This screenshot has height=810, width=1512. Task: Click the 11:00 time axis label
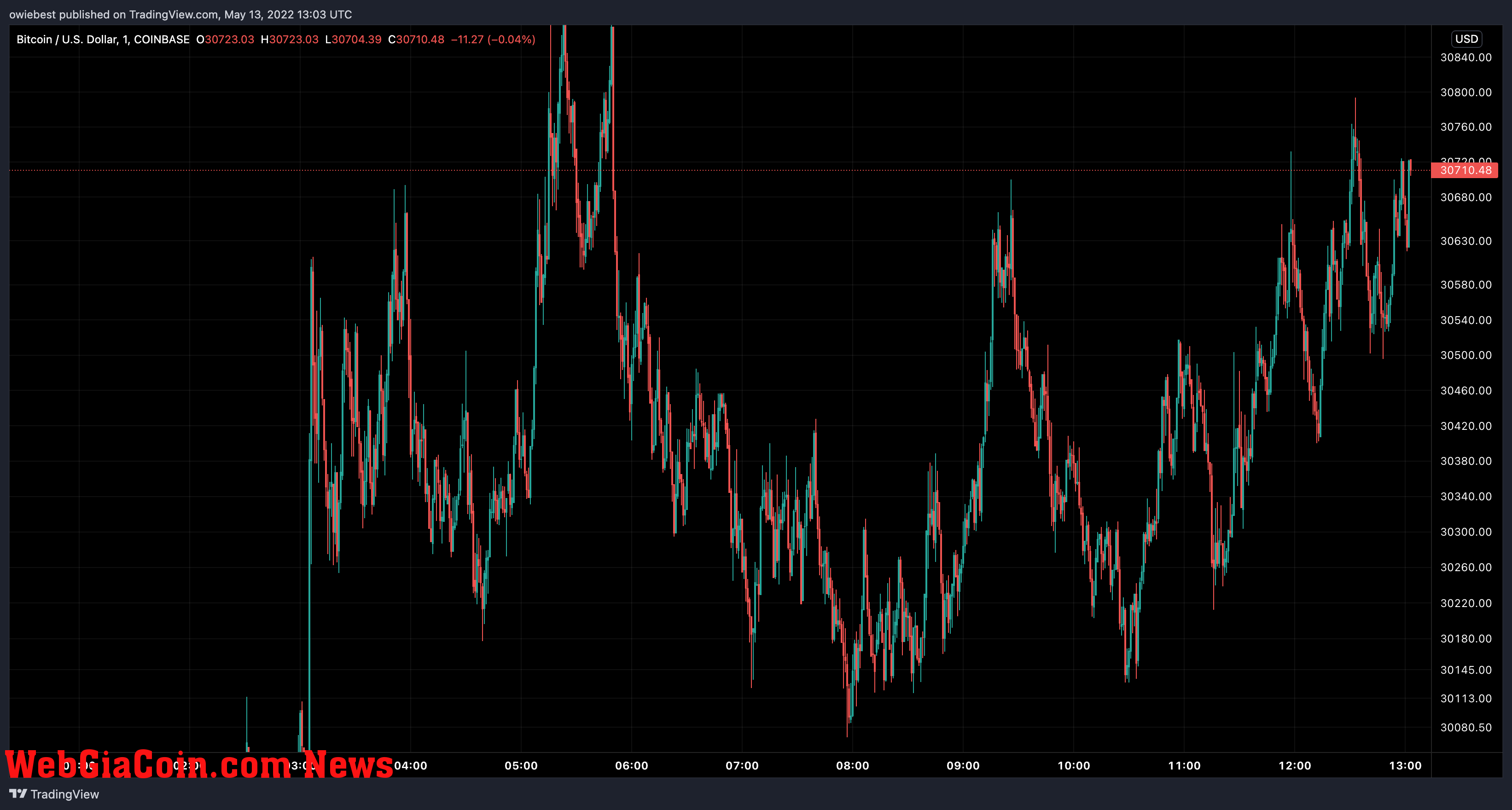tap(1184, 765)
